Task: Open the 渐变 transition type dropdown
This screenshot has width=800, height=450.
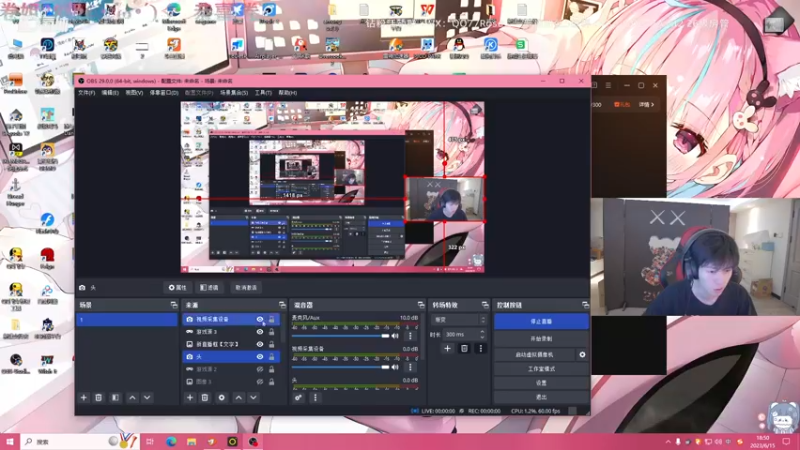Action: click(459, 320)
